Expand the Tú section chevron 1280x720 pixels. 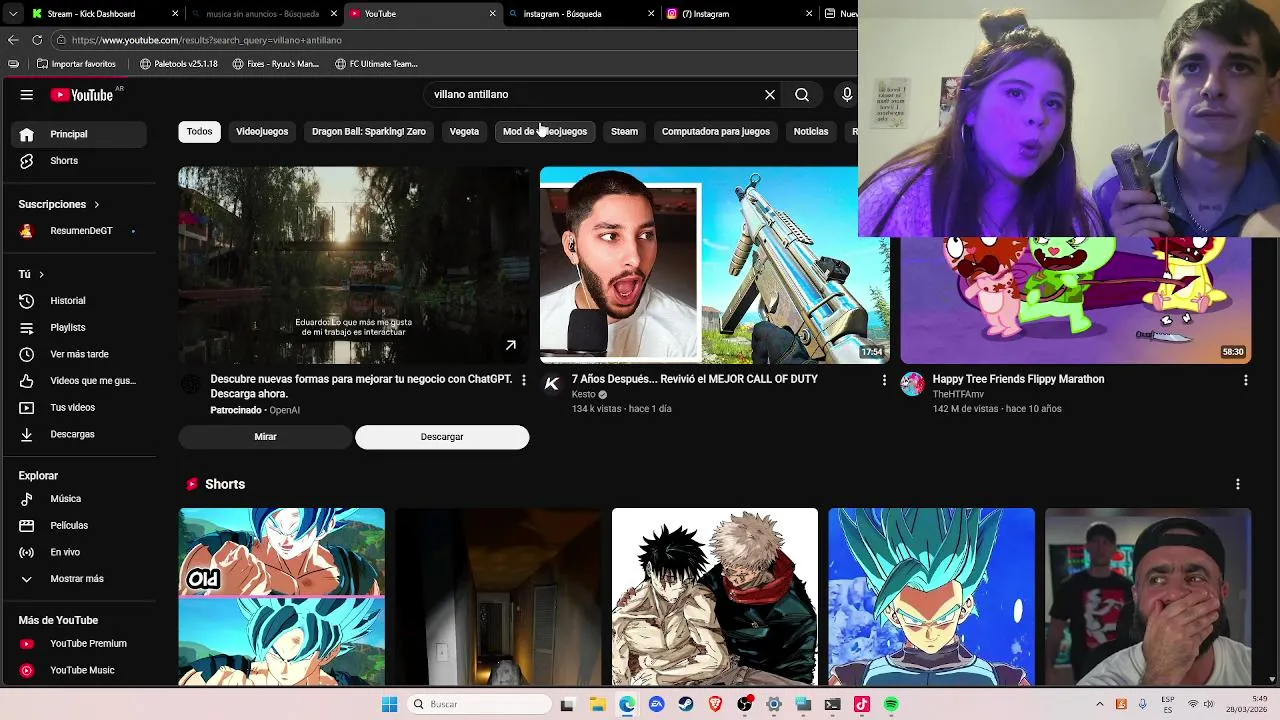[41, 274]
